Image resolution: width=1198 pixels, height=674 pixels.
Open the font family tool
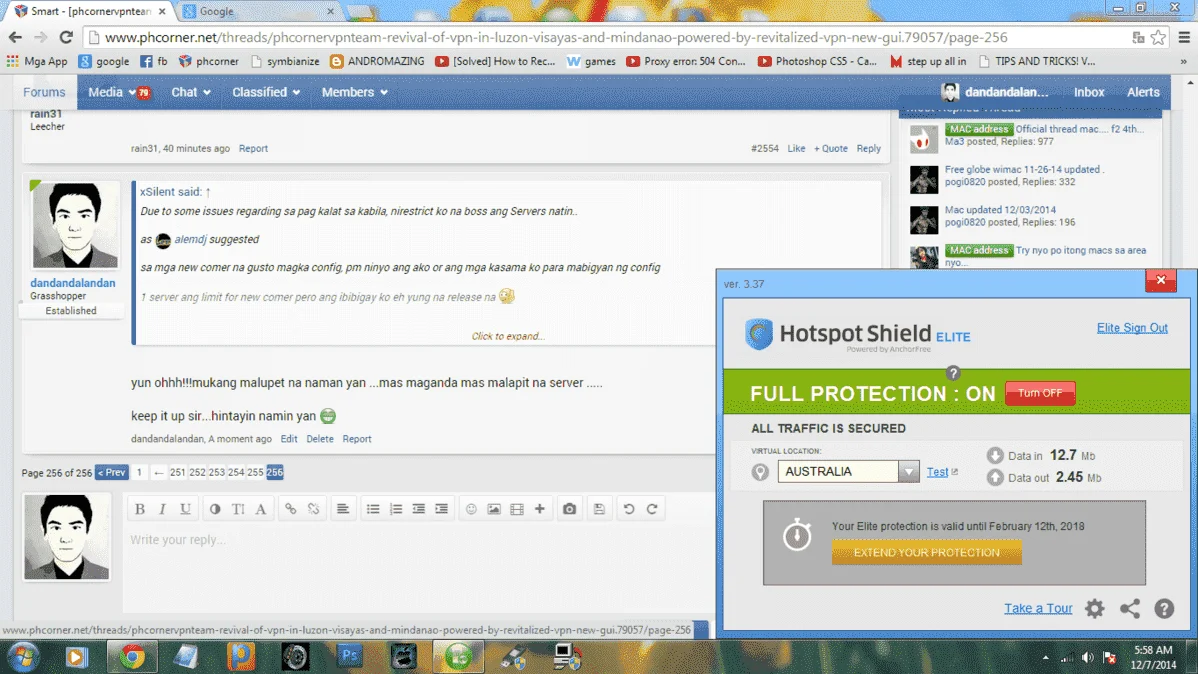point(261,509)
